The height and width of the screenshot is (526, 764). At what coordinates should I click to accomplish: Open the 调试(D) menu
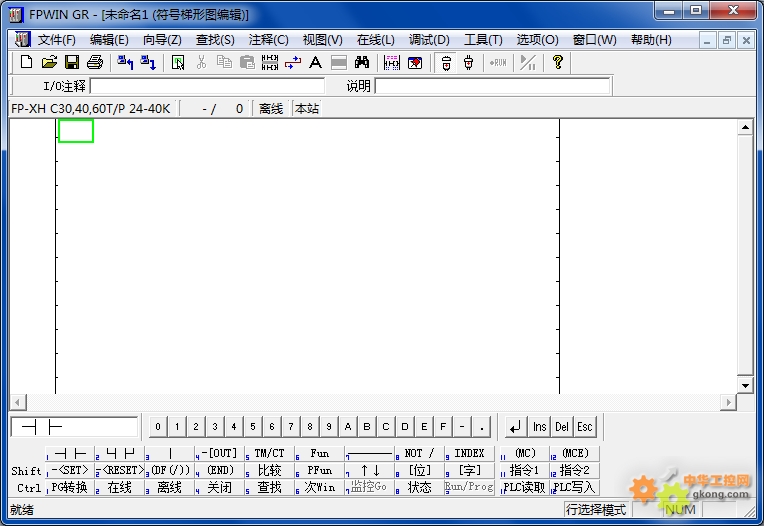pos(429,39)
